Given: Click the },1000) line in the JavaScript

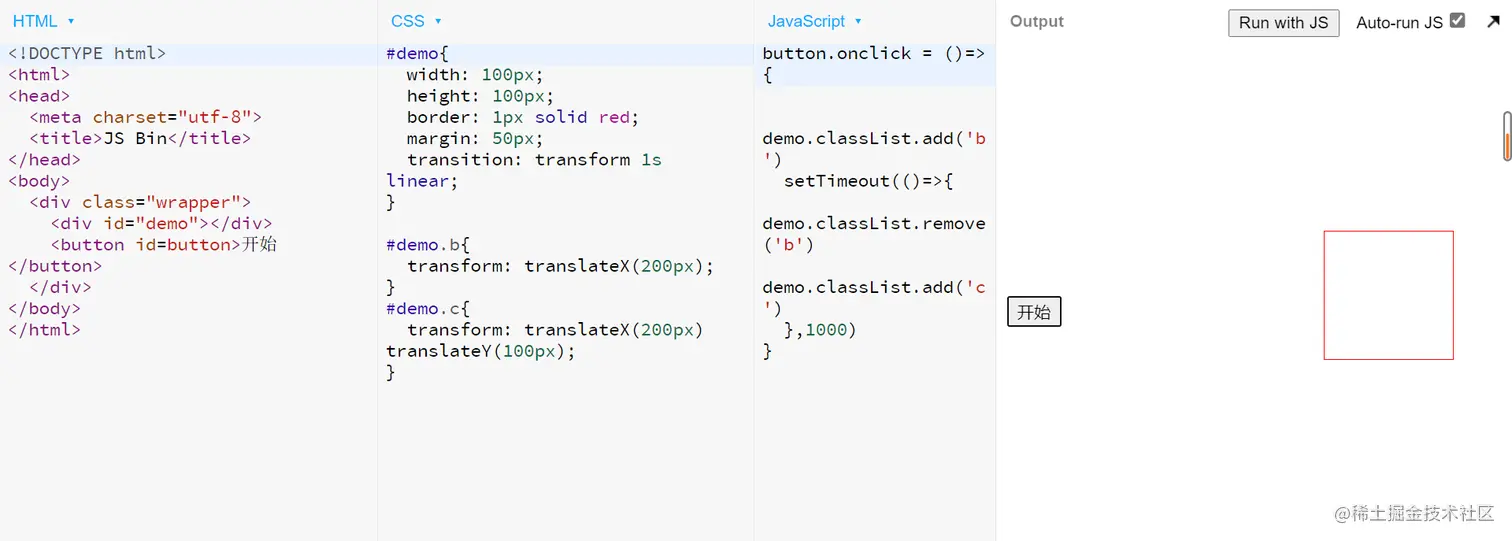Looking at the screenshot, I should tap(821, 330).
